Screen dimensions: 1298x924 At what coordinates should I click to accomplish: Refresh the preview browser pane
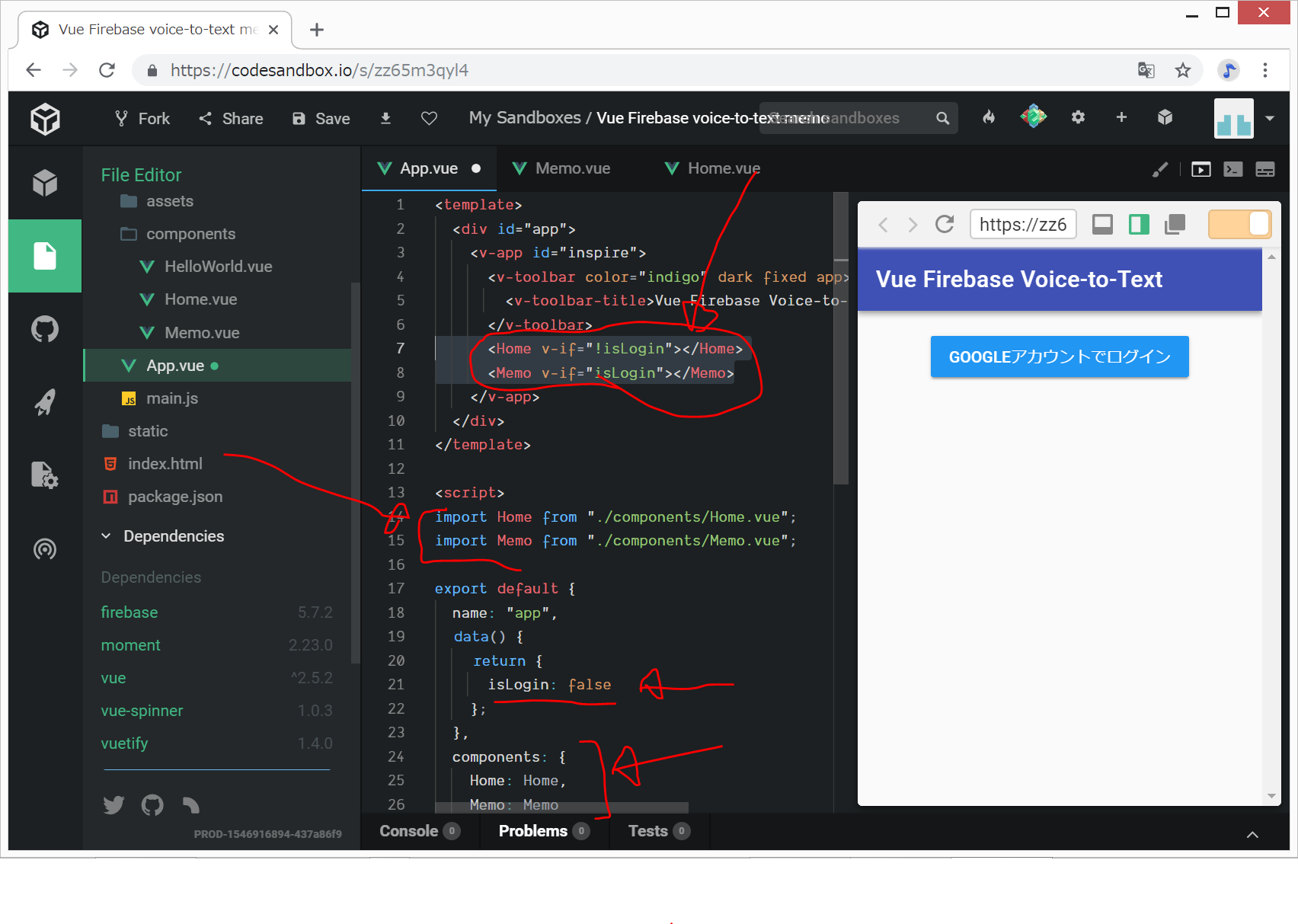pos(945,224)
